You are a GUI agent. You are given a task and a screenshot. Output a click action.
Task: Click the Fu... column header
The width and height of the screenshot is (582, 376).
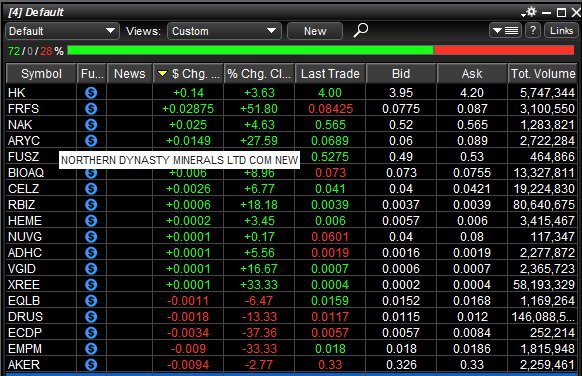coord(92,73)
